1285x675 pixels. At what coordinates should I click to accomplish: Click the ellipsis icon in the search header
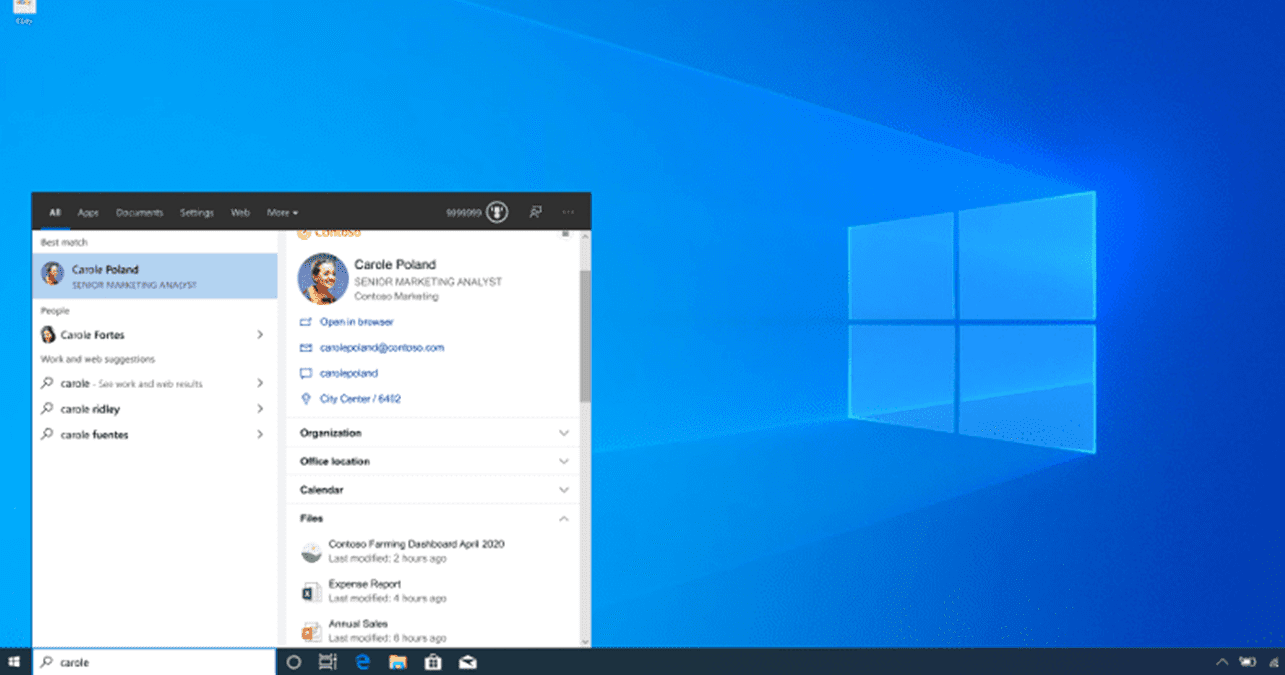click(x=568, y=212)
